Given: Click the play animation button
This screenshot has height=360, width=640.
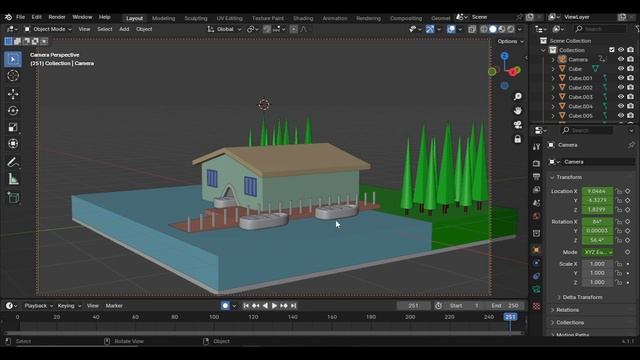Looking at the screenshot, I should click(x=274, y=306).
